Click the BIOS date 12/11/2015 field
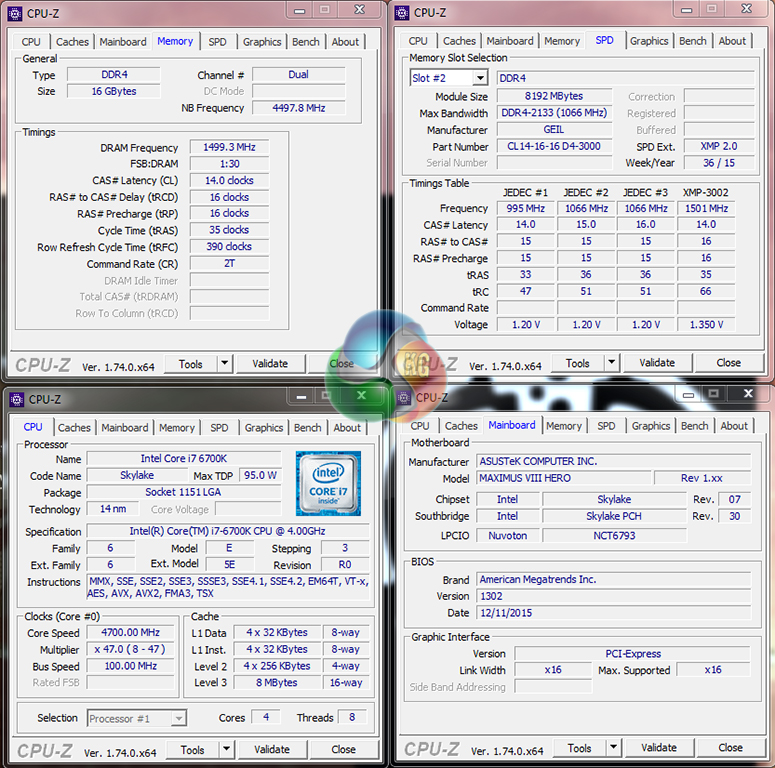The image size is (775, 768). click(x=614, y=613)
